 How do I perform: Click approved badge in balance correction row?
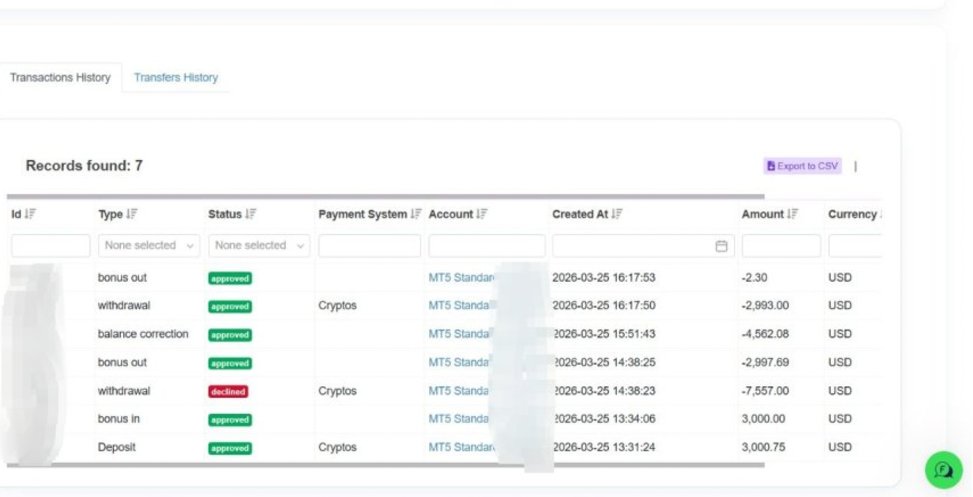tap(230, 335)
